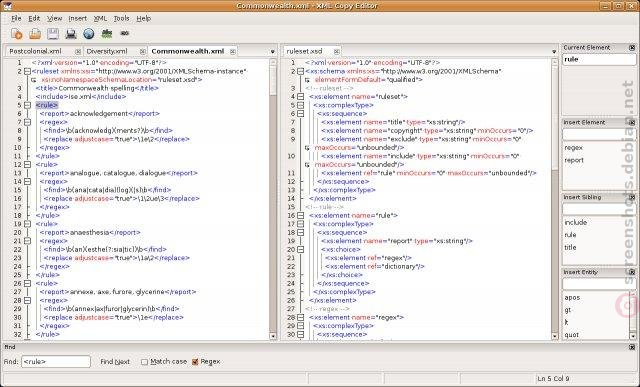This screenshot has width=640, height=387.
Task: Insert the report element from list
Action: point(574,160)
